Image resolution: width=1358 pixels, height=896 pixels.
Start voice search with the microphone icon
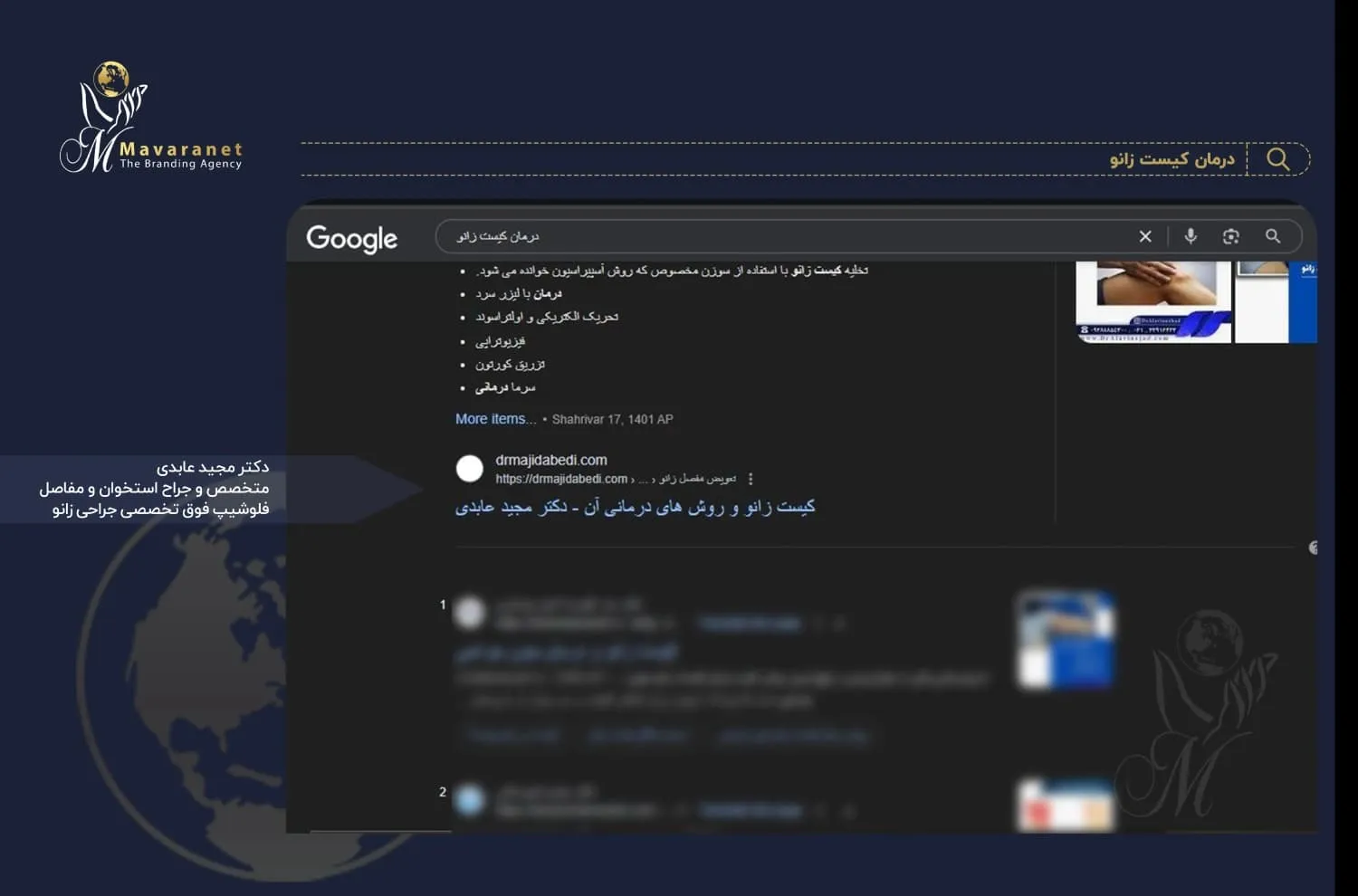[1191, 236]
